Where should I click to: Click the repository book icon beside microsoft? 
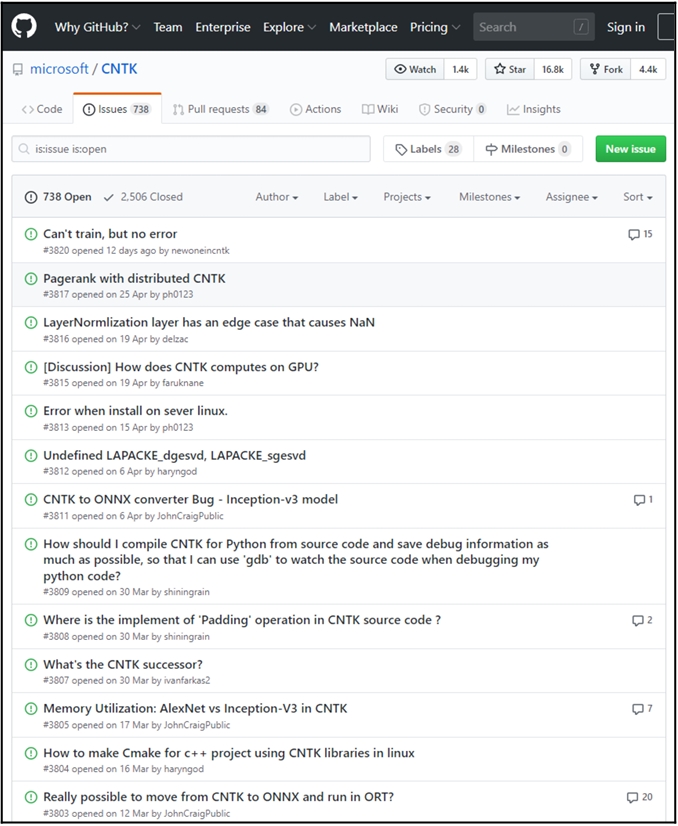click(x=18, y=70)
